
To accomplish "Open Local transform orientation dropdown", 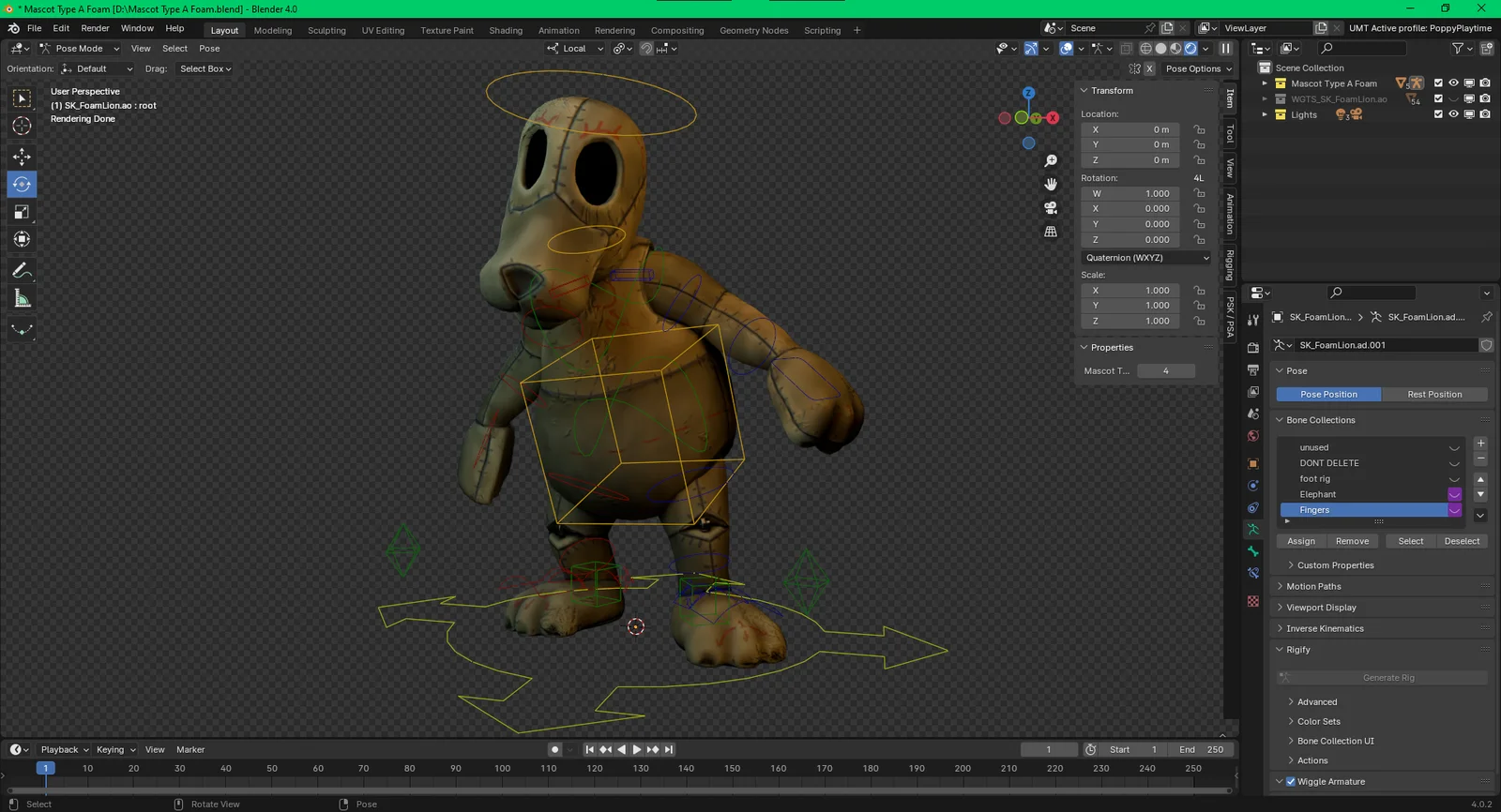I will click(575, 49).
